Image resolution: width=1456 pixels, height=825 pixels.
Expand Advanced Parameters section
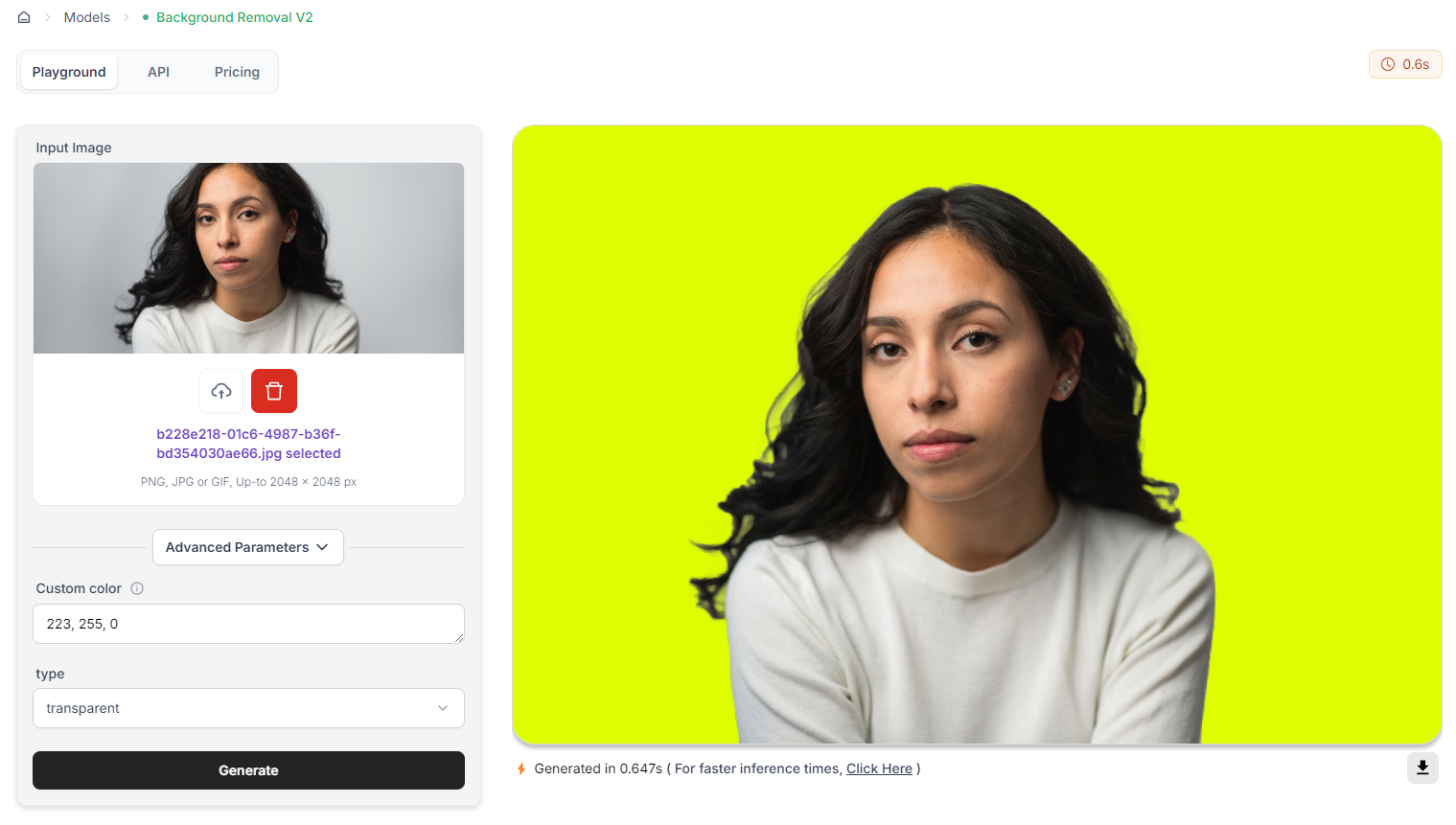click(x=247, y=547)
